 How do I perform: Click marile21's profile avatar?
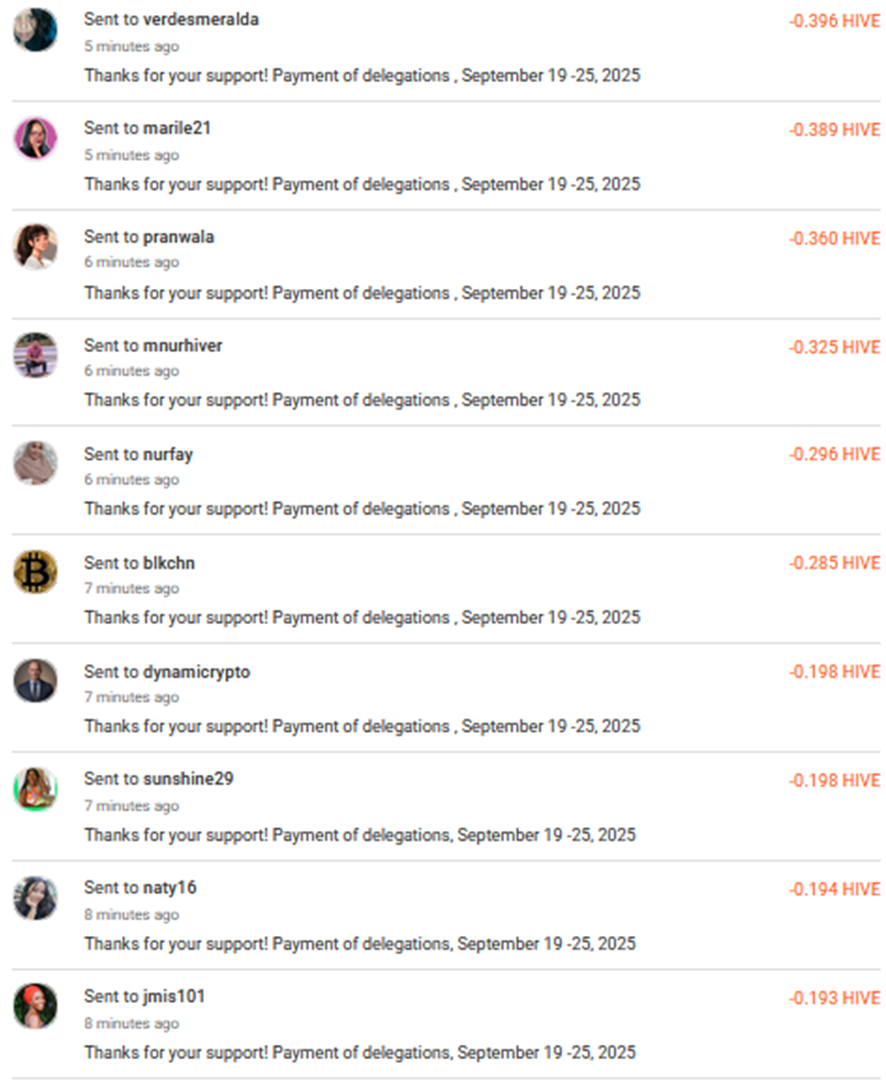tap(35, 138)
